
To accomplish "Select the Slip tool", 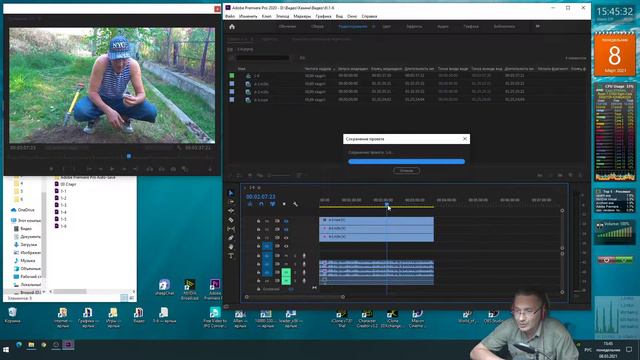I will pos(231,229).
